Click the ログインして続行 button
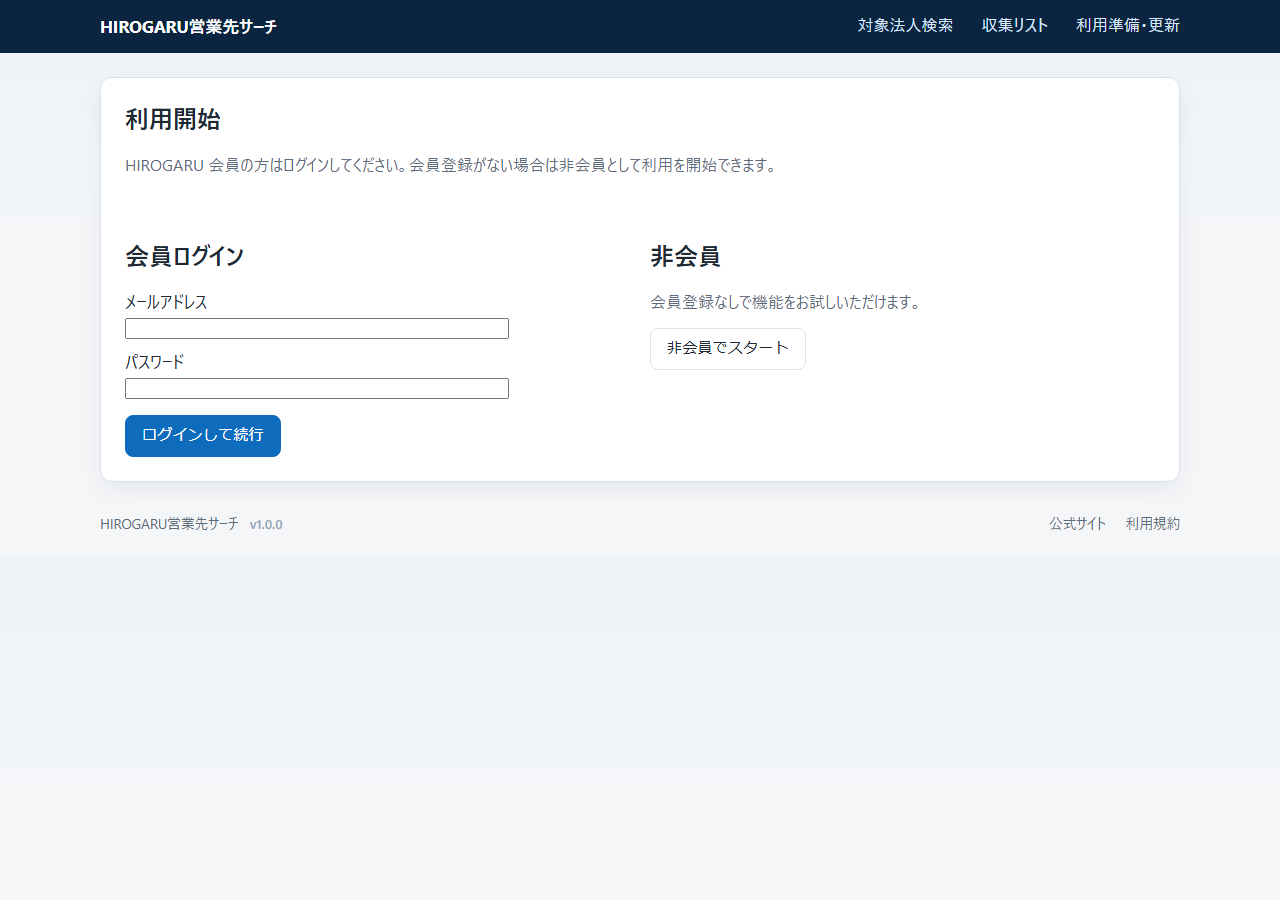This screenshot has height=900, width=1280. click(203, 436)
